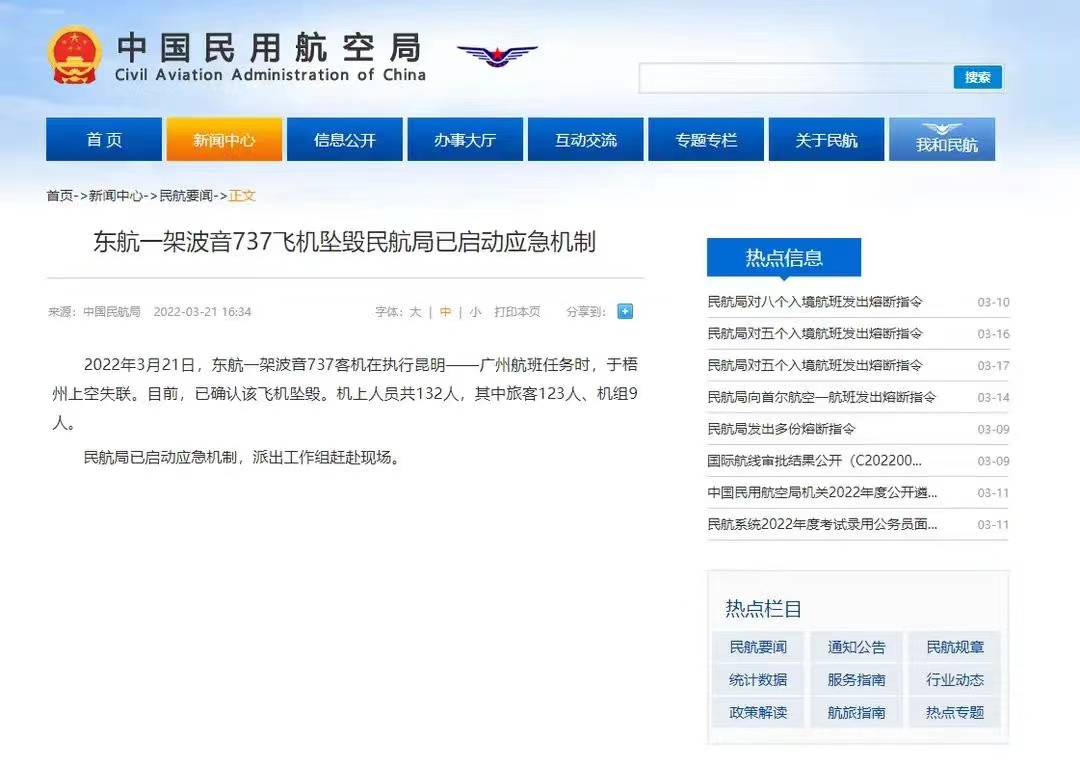Image resolution: width=1080 pixels, height=766 pixels.
Task: Open 中国民用航空局机关2022年度公开遴... link
Action: (822, 492)
